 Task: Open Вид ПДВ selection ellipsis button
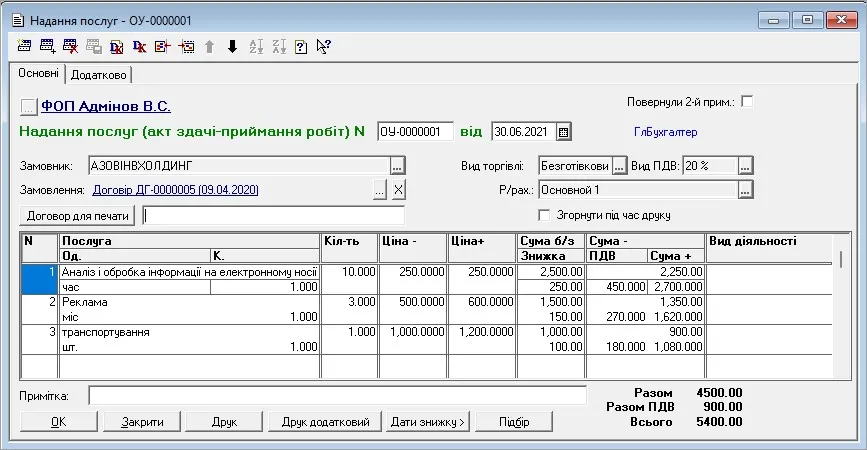[745, 165]
